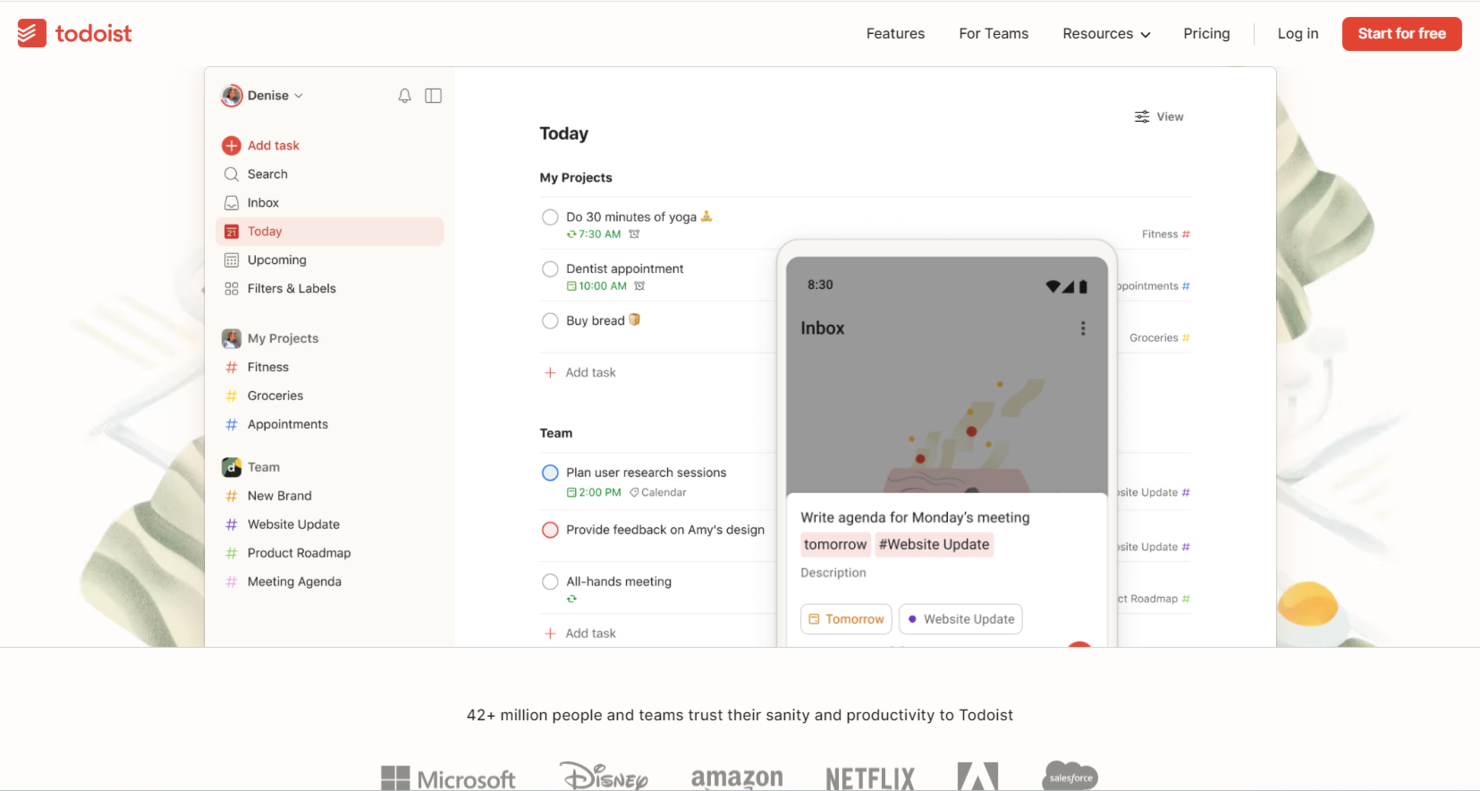Click the Website Update project chip
The height and width of the screenshot is (791, 1480).
click(x=960, y=619)
